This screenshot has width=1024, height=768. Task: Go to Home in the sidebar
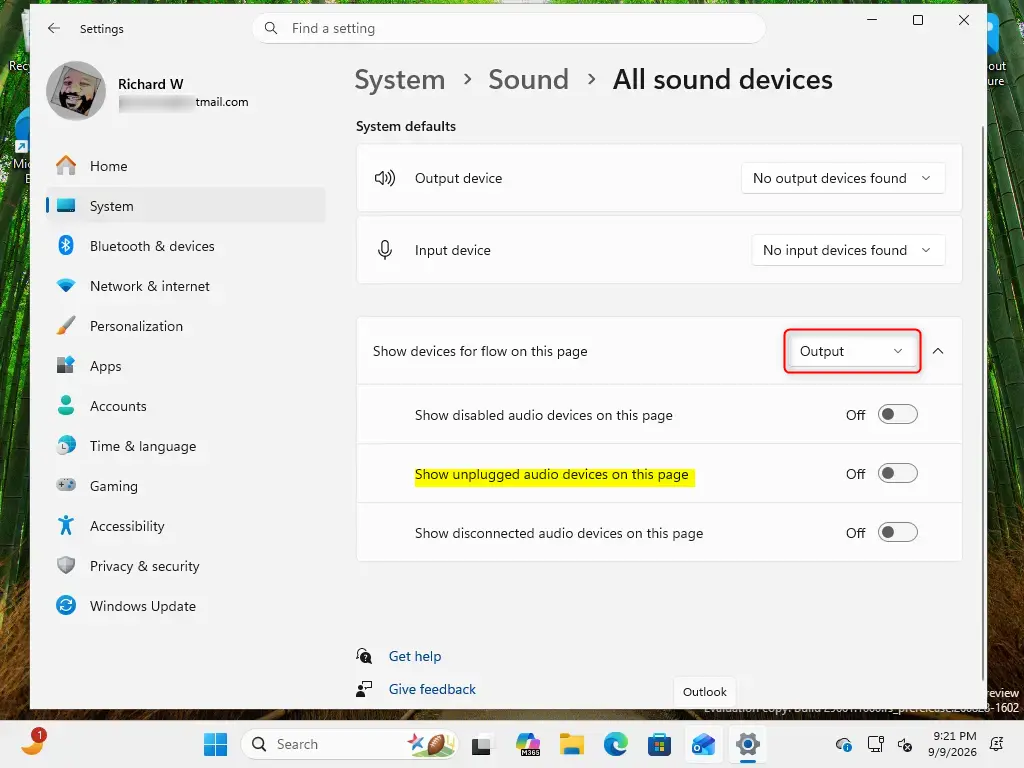[185, 166]
